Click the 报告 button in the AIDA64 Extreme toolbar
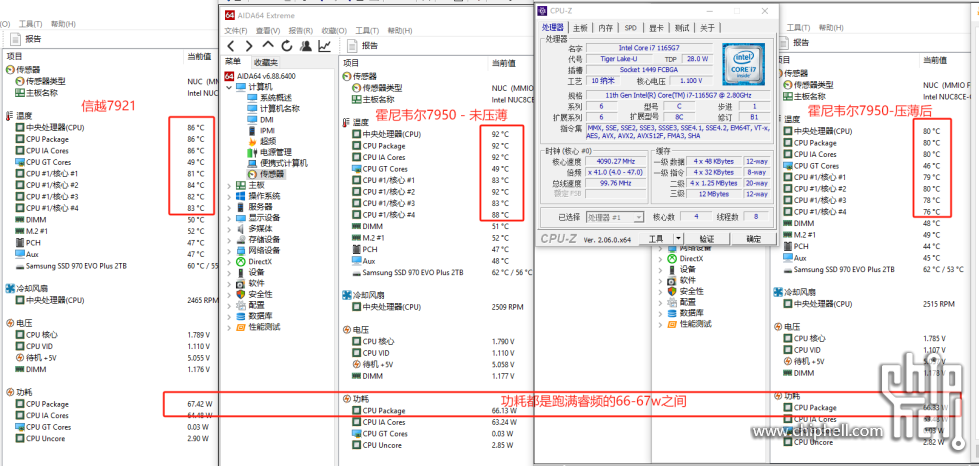This screenshot has height=466, width=979. (x=362, y=46)
